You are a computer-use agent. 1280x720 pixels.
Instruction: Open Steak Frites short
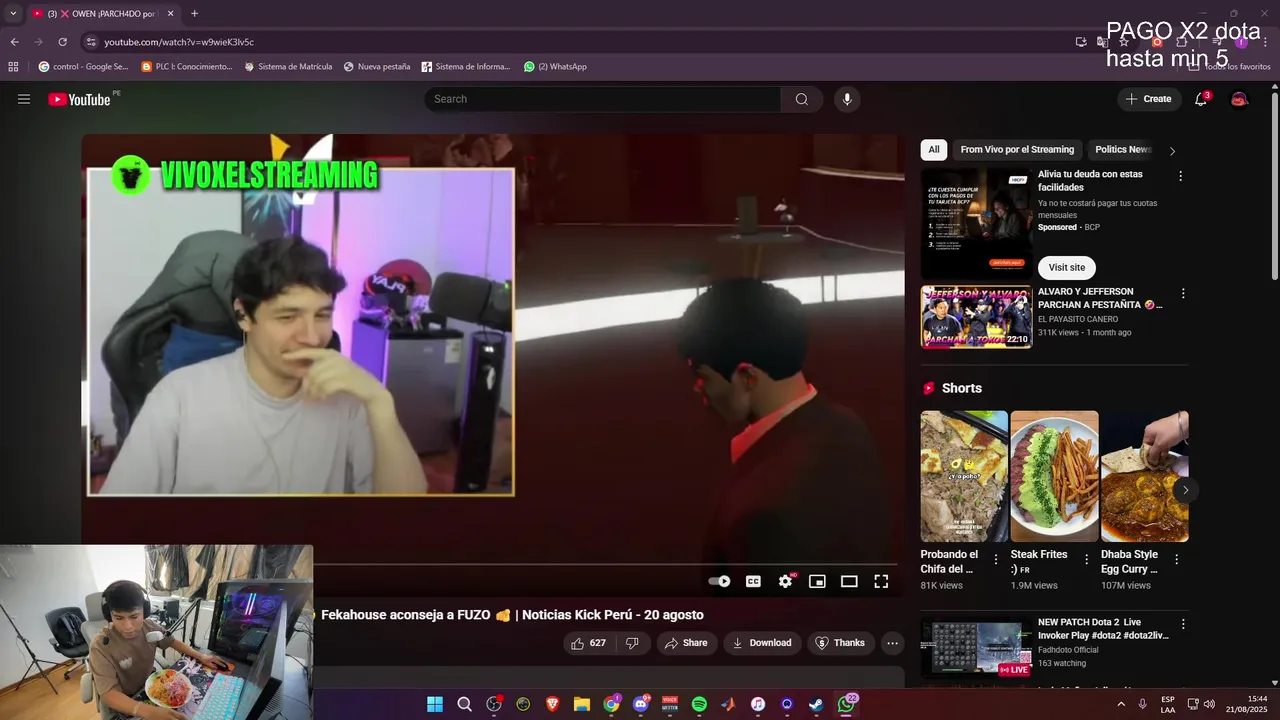point(1054,476)
